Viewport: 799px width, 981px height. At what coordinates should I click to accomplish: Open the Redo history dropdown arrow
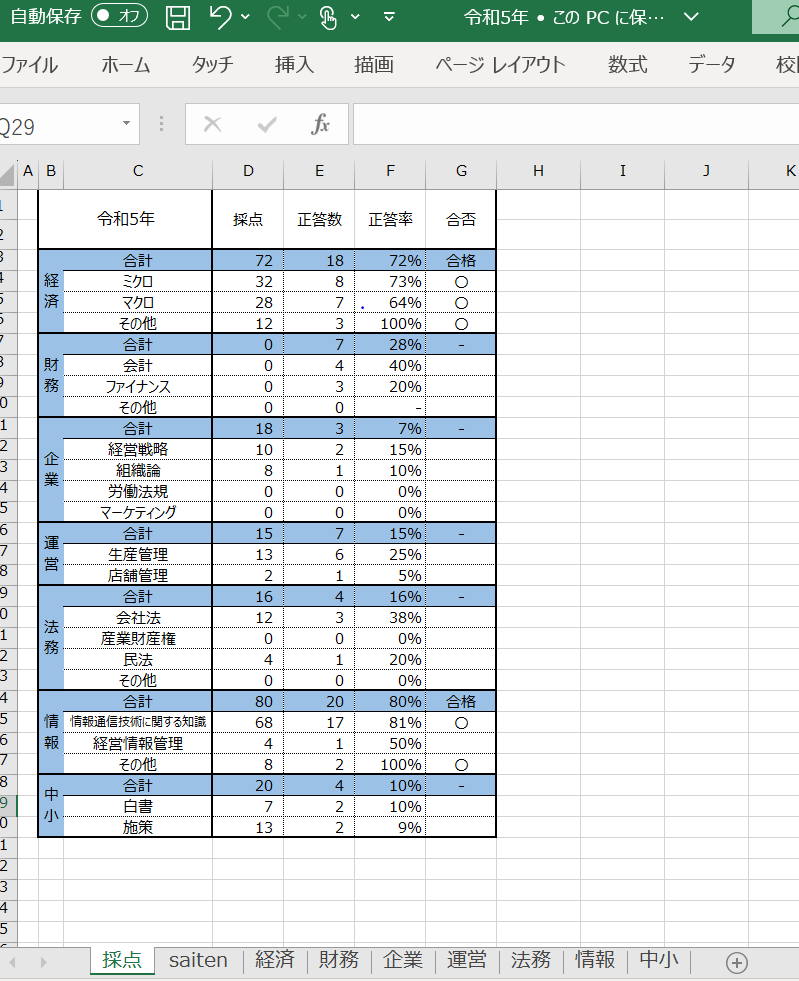point(302,17)
